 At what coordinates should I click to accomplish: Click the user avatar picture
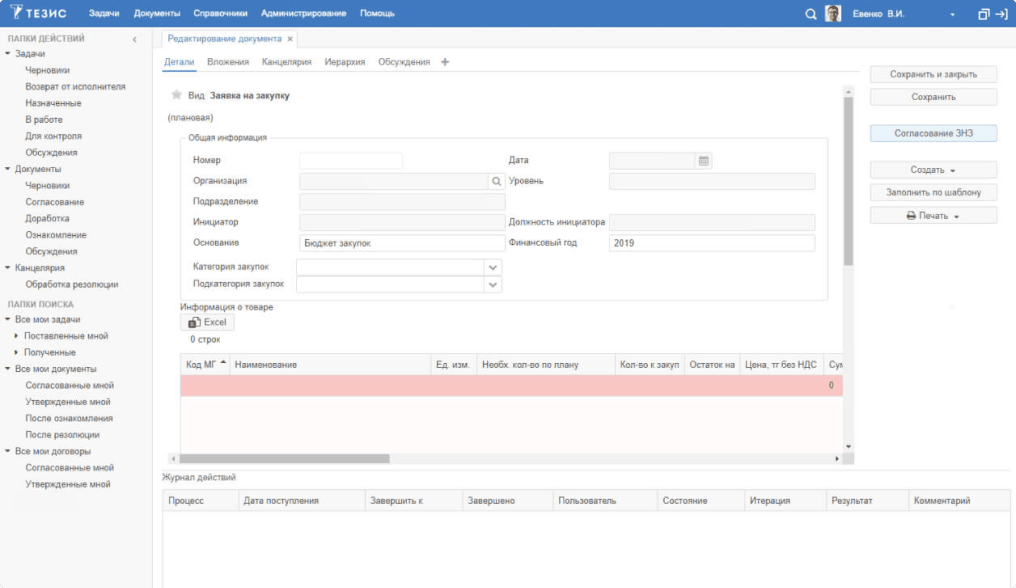(833, 14)
